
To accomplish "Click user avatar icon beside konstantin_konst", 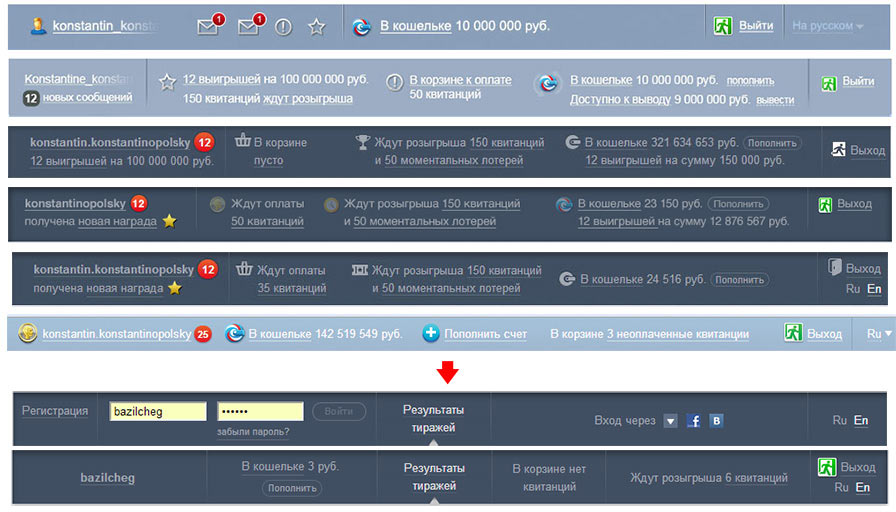I will [38, 26].
